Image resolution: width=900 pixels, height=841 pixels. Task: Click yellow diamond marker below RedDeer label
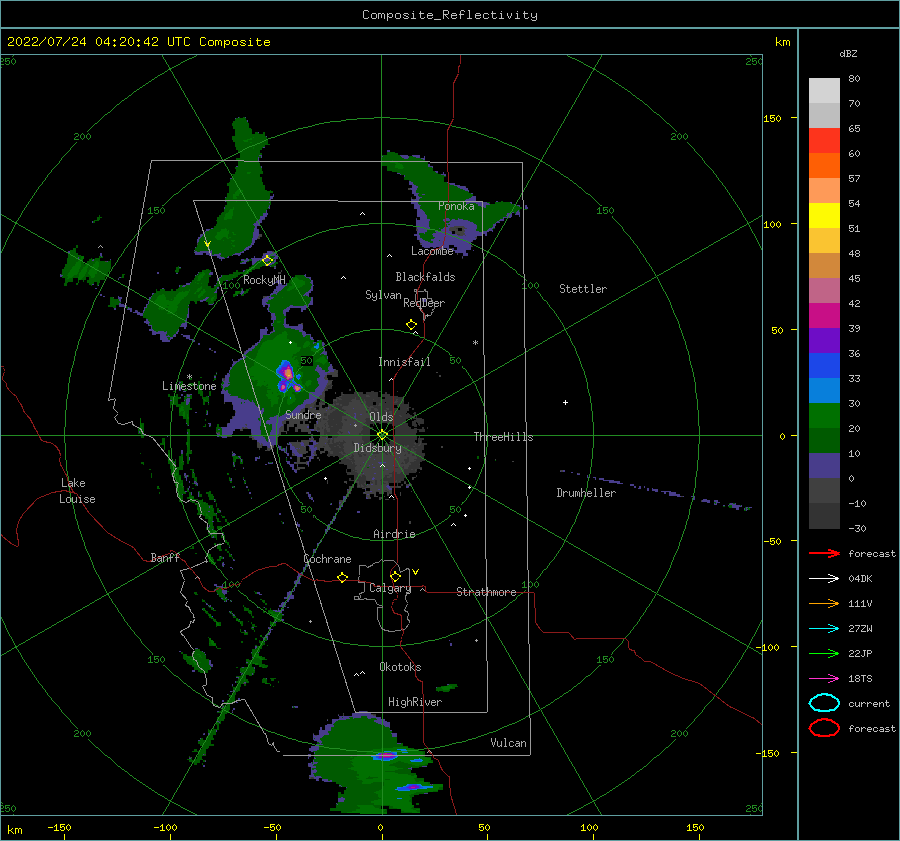click(x=412, y=325)
